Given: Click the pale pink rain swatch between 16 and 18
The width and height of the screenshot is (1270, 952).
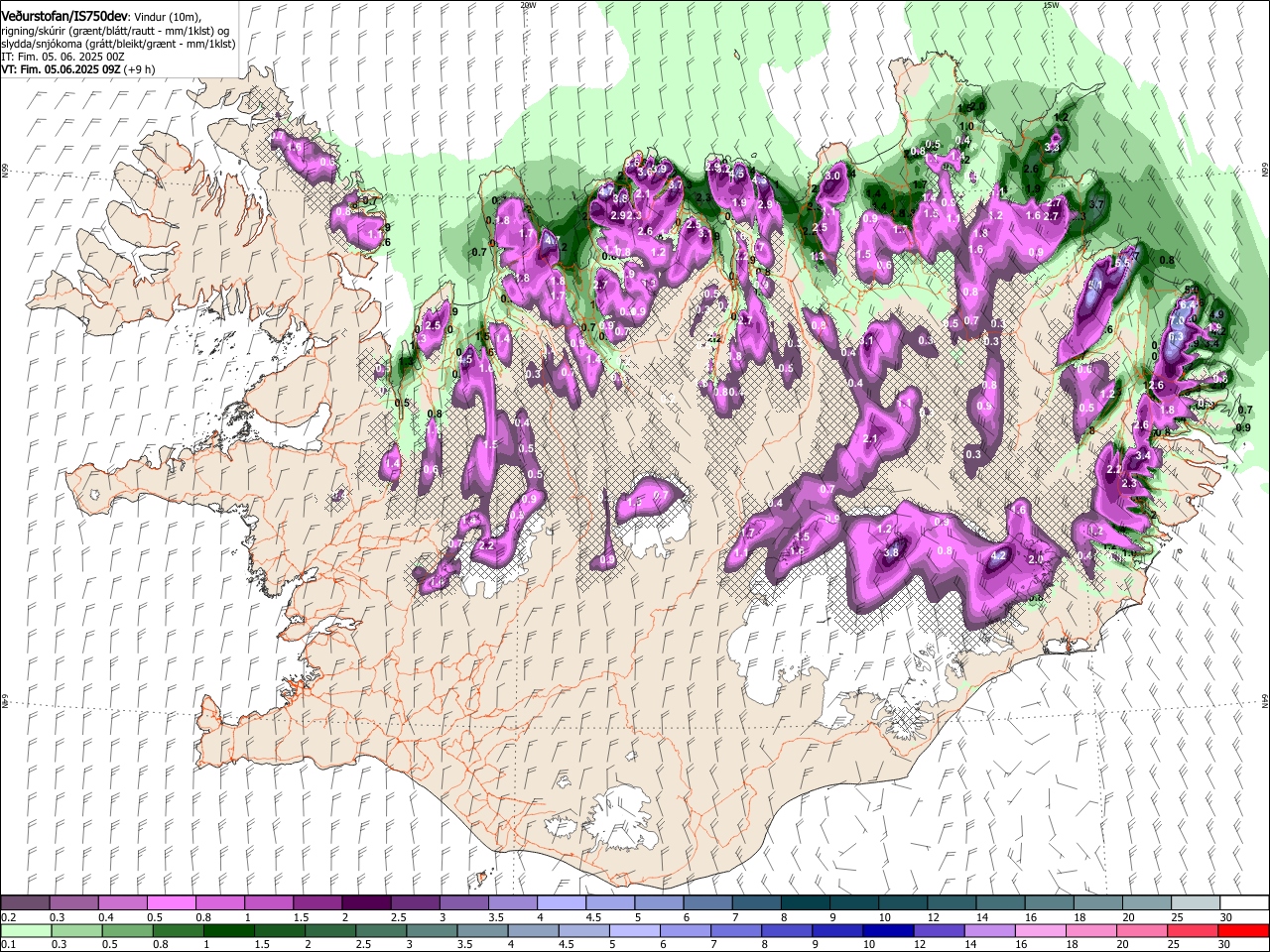Looking at the screenshot, I should point(1041,930).
